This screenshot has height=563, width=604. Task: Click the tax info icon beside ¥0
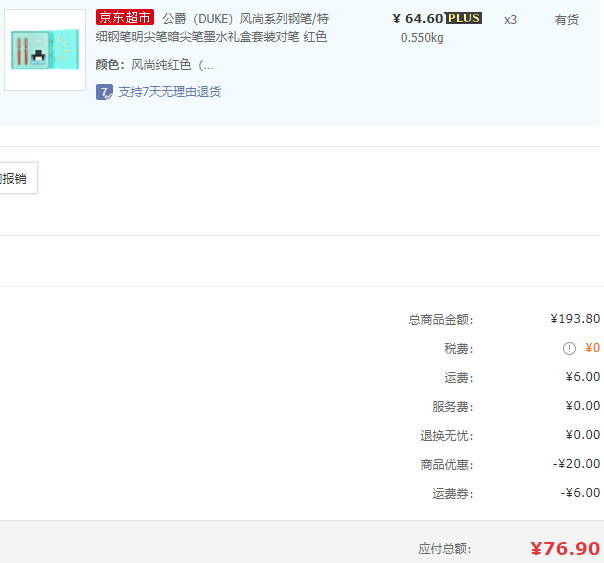point(569,349)
